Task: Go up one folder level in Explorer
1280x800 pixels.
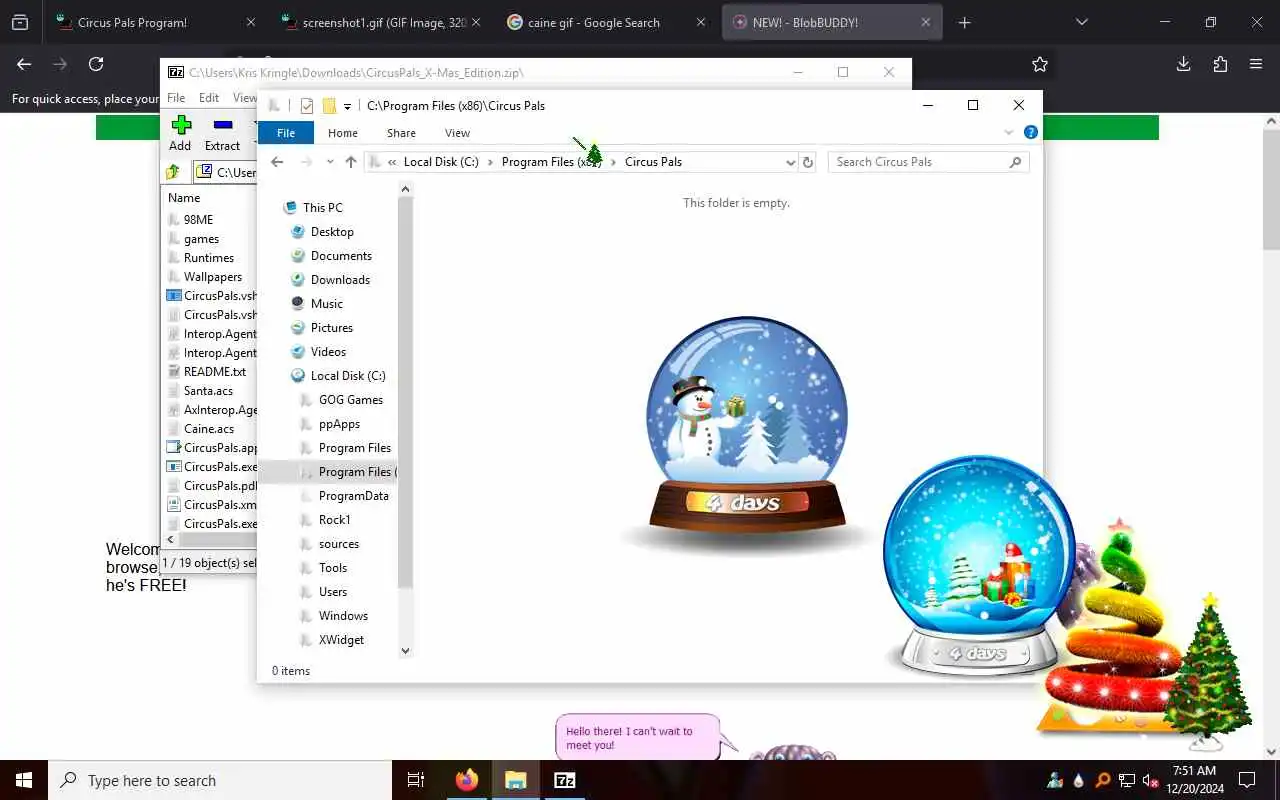Action: [351, 162]
